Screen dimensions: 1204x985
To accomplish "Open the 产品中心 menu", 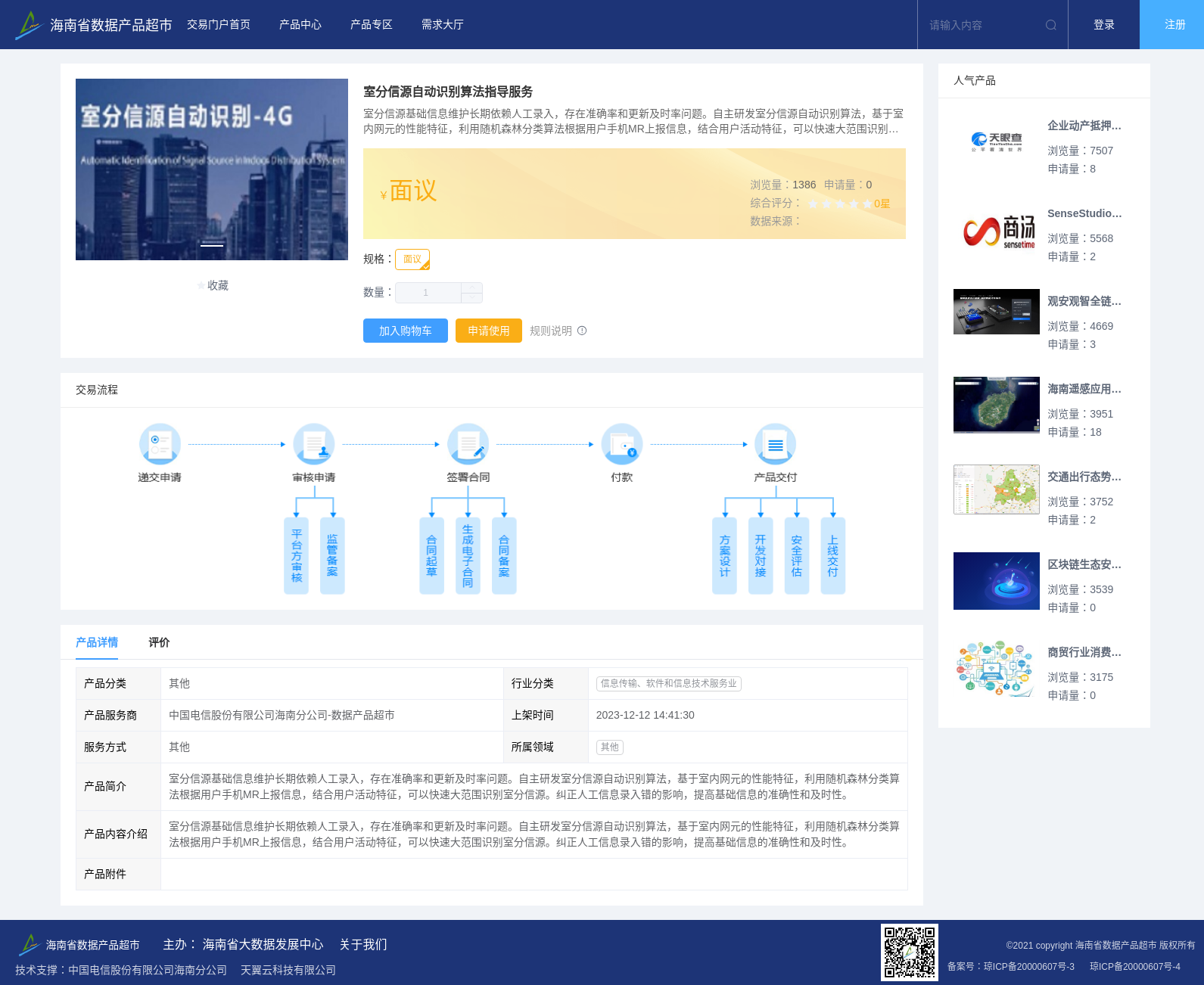I will [300, 25].
